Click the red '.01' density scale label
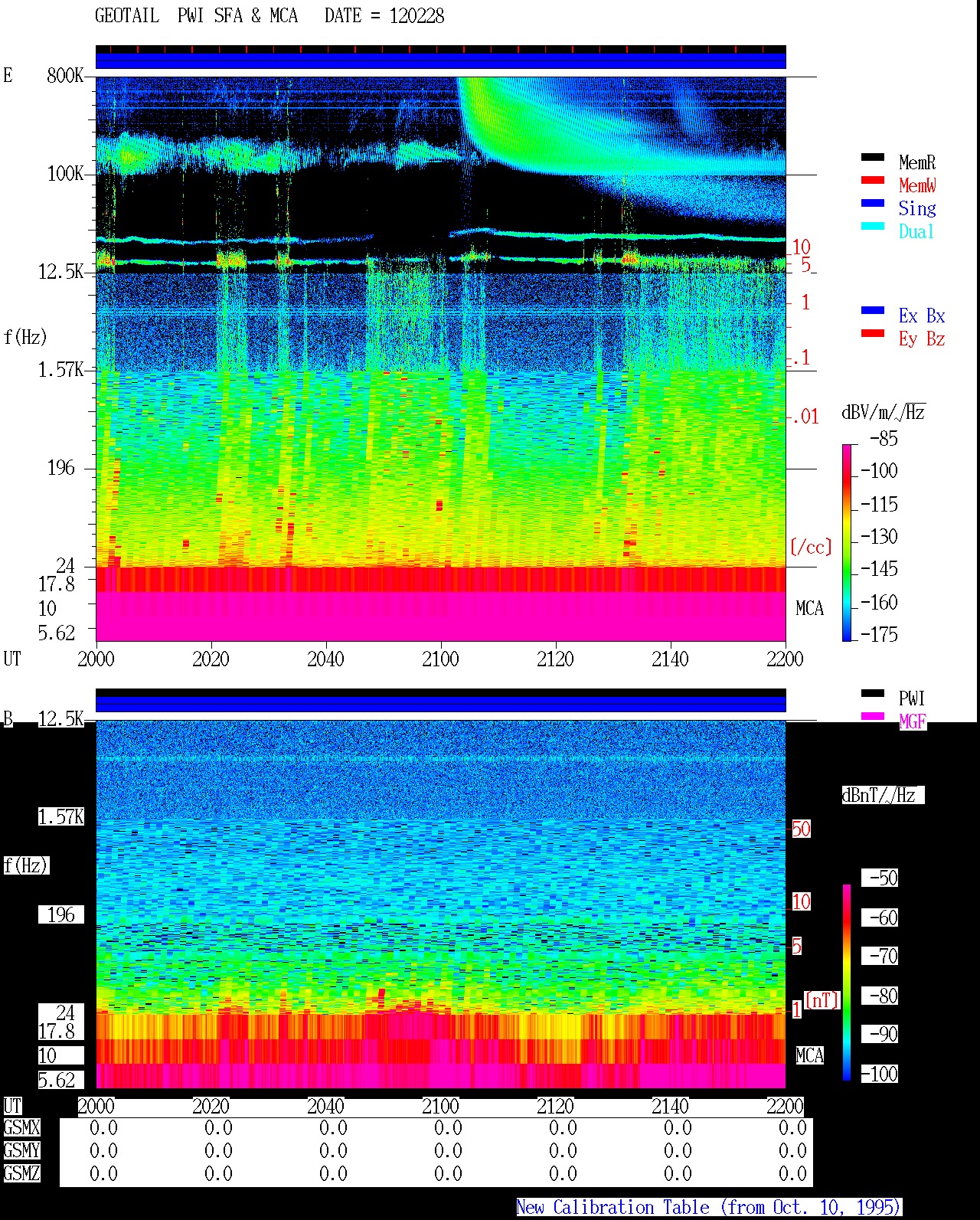980x1220 pixels. [805, 417]
